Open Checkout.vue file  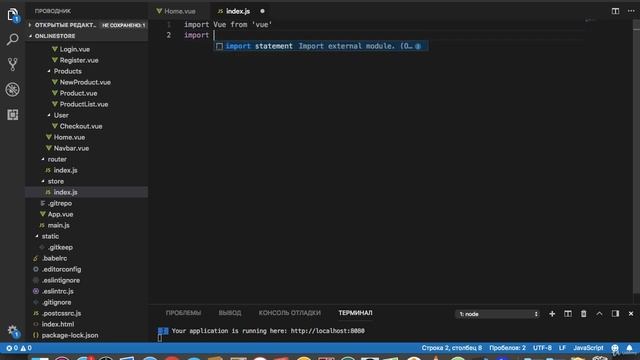pyautogui.click(x=81, y=126)
